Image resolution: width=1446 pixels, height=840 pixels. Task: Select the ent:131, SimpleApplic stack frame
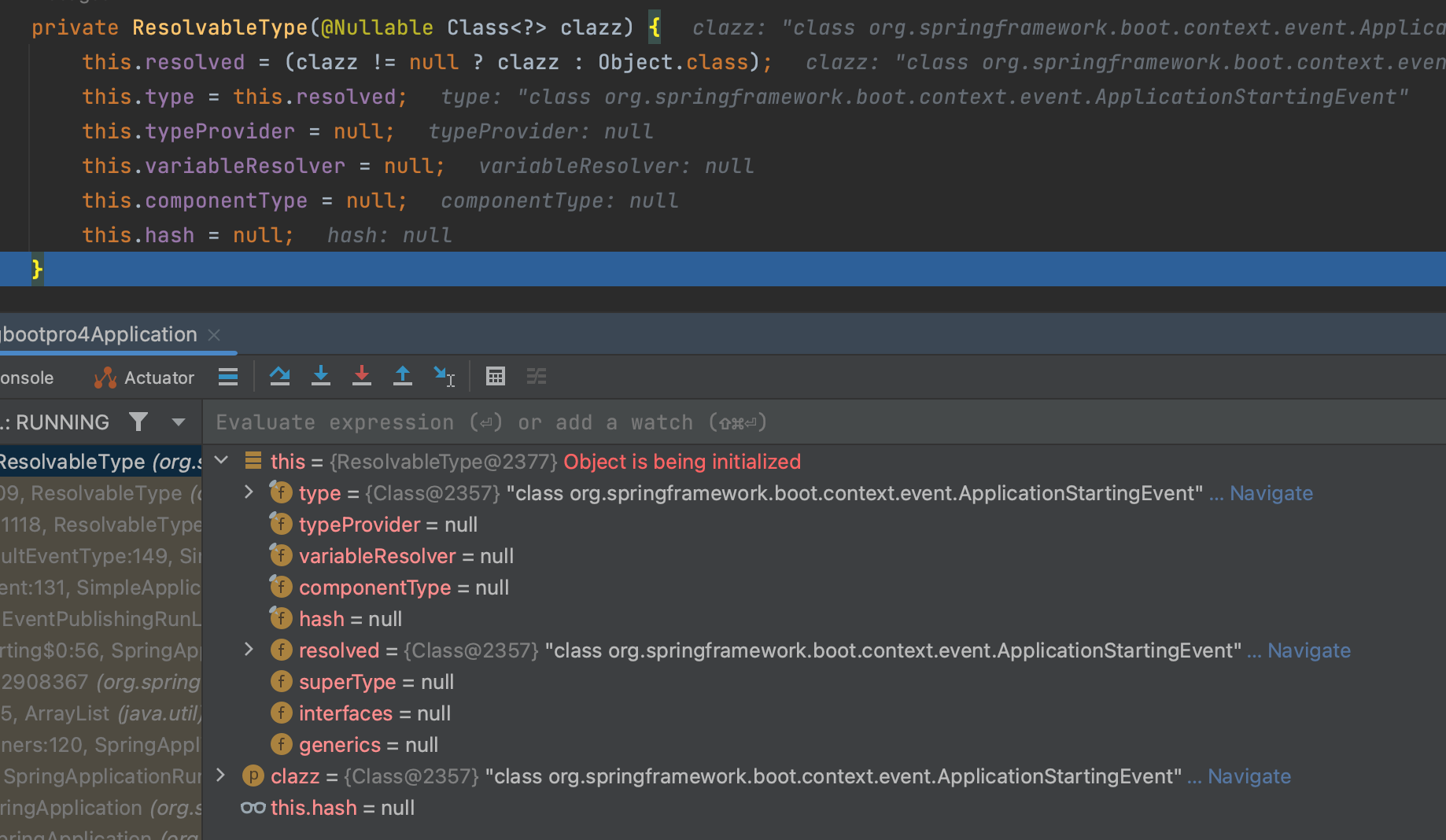point(101,588)
